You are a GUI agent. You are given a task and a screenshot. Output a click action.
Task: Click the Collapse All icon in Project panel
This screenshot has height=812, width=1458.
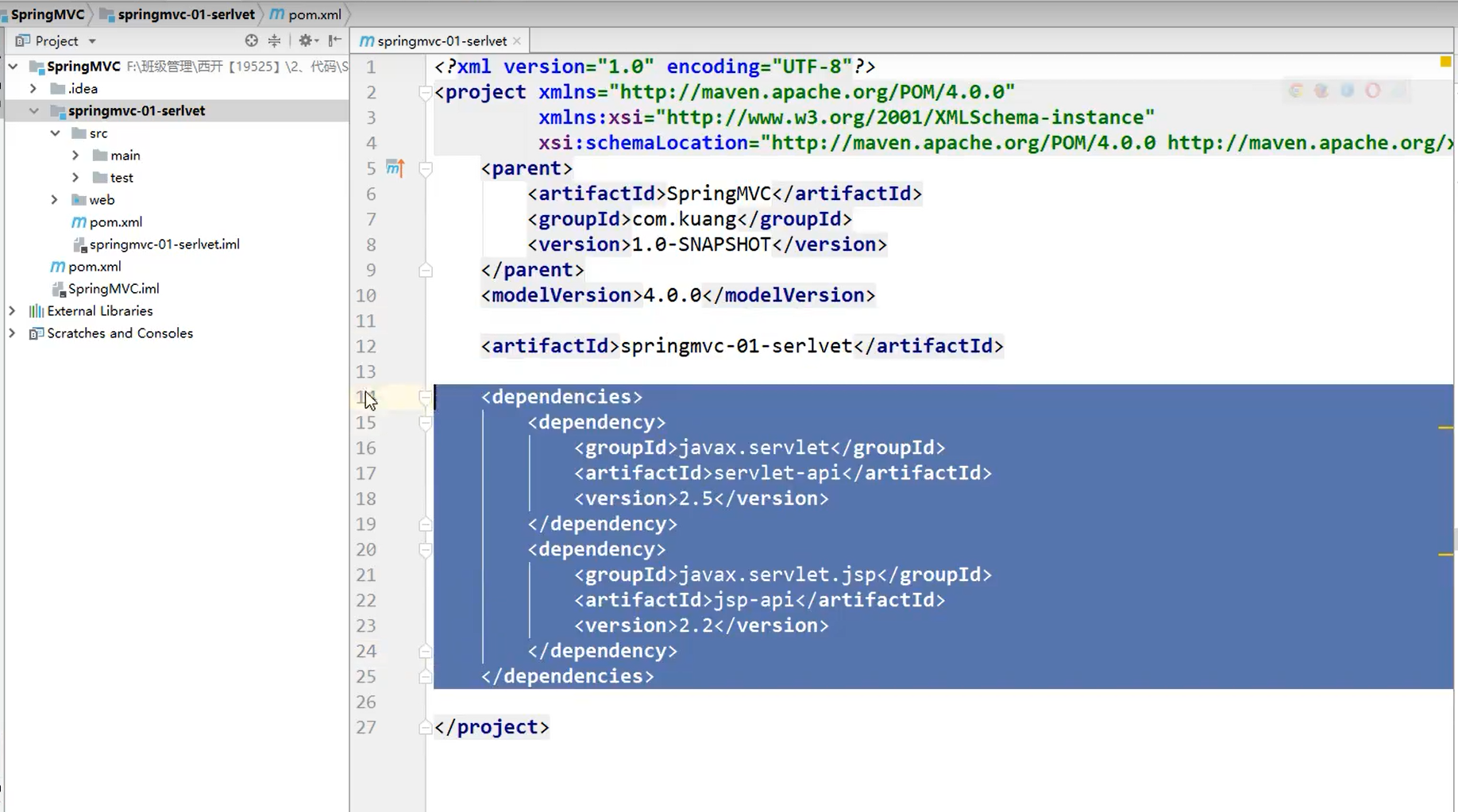pyautogui.click(x=274, y=40)
